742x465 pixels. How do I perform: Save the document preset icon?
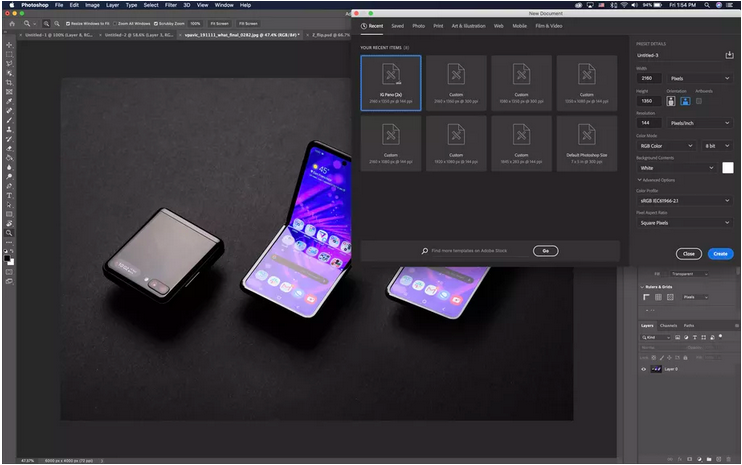tap(729, 55)
